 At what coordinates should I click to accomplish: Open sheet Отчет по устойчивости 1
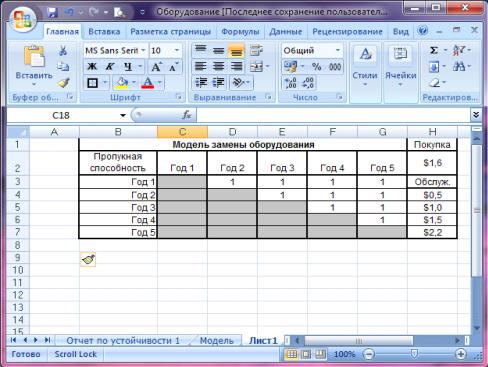click(123, 341)
